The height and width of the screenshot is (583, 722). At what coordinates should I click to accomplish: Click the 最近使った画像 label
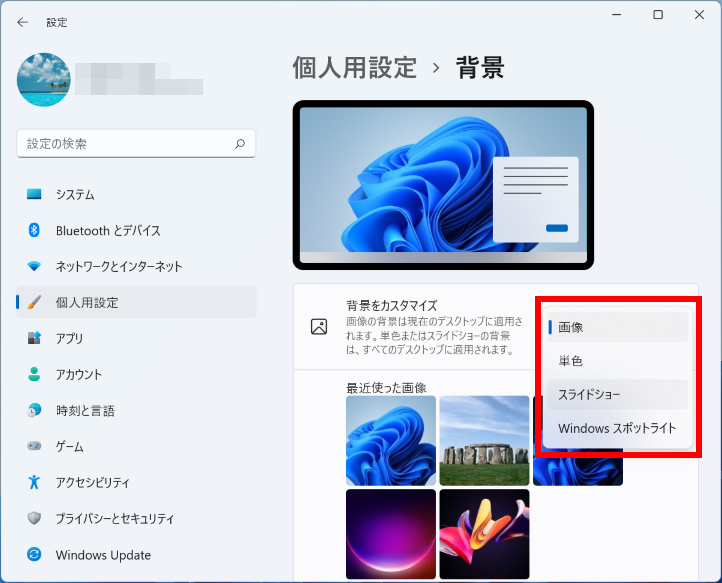[386, 388]
